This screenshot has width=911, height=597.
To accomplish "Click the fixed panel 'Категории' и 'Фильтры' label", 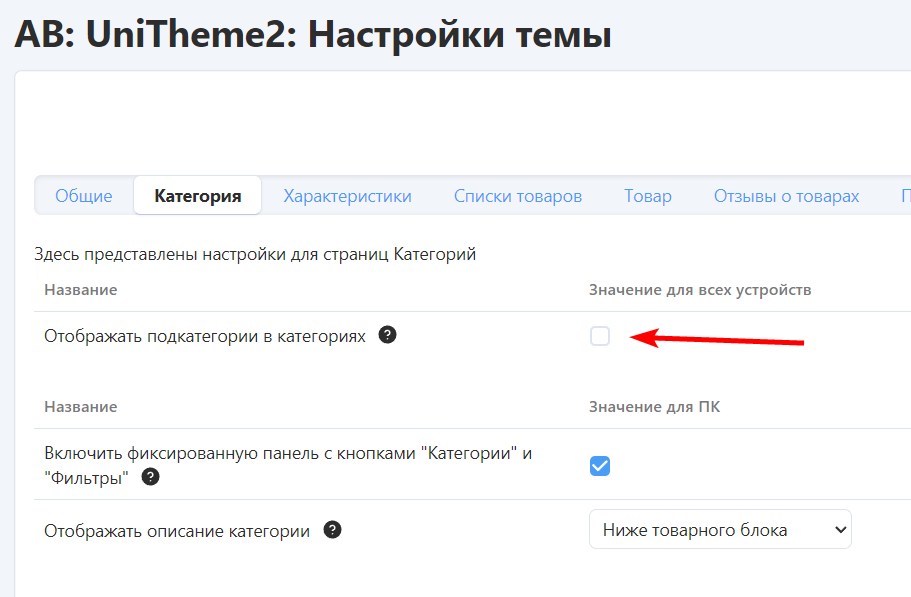I will (288, 465).
